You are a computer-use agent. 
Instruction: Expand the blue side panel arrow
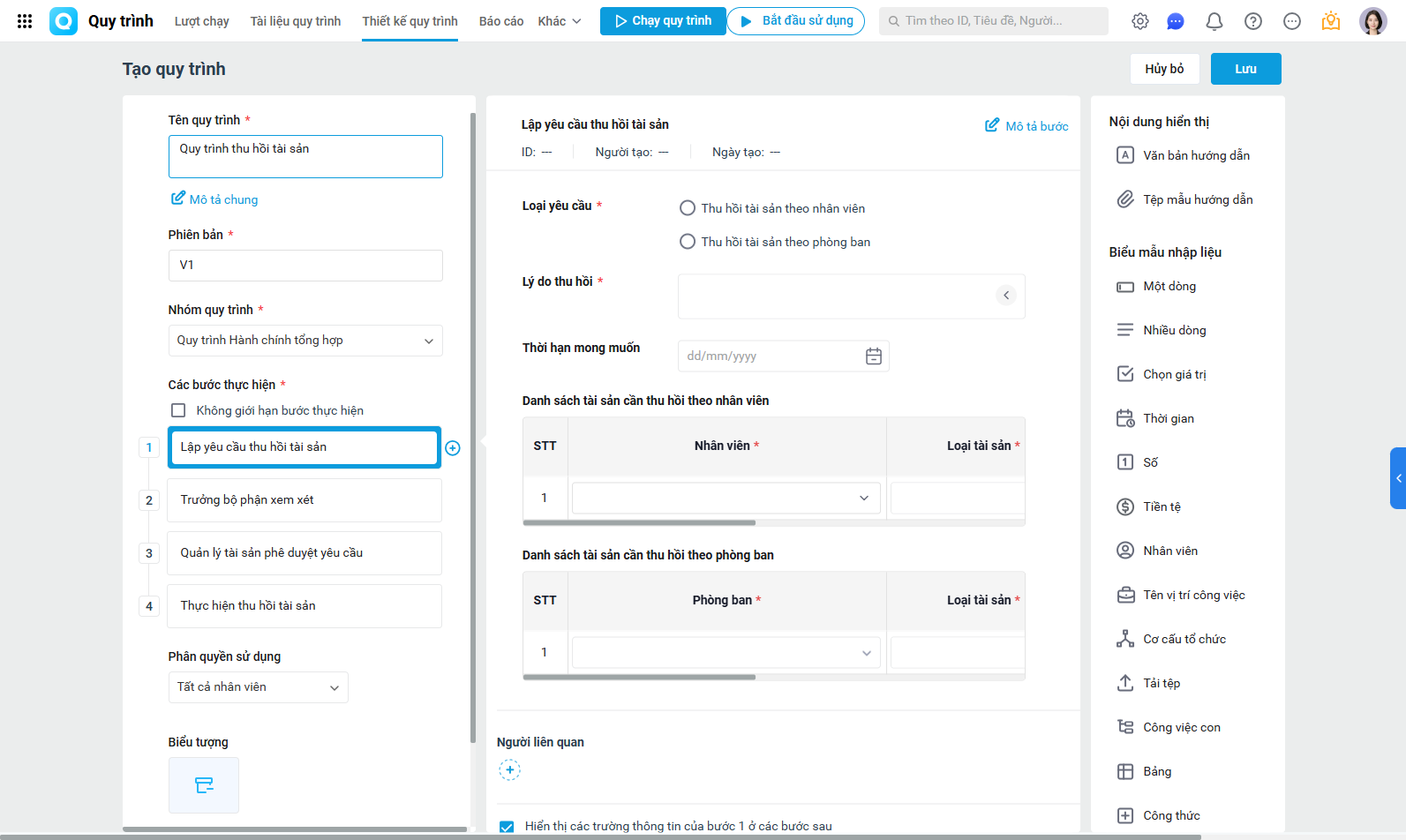[x=1398, y=478]
